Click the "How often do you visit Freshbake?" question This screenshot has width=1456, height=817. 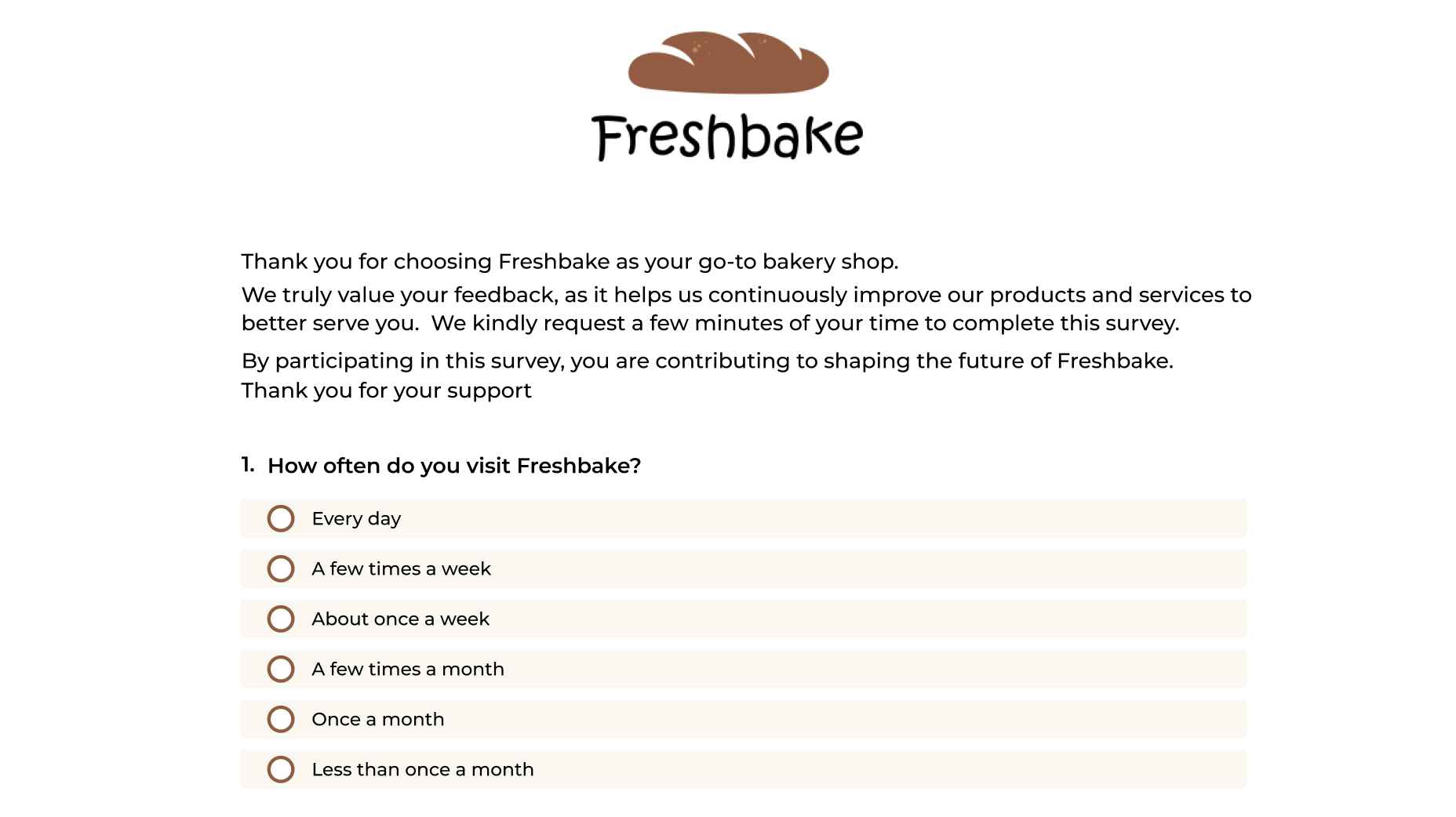pyautogui.click(x=454, y=466)
